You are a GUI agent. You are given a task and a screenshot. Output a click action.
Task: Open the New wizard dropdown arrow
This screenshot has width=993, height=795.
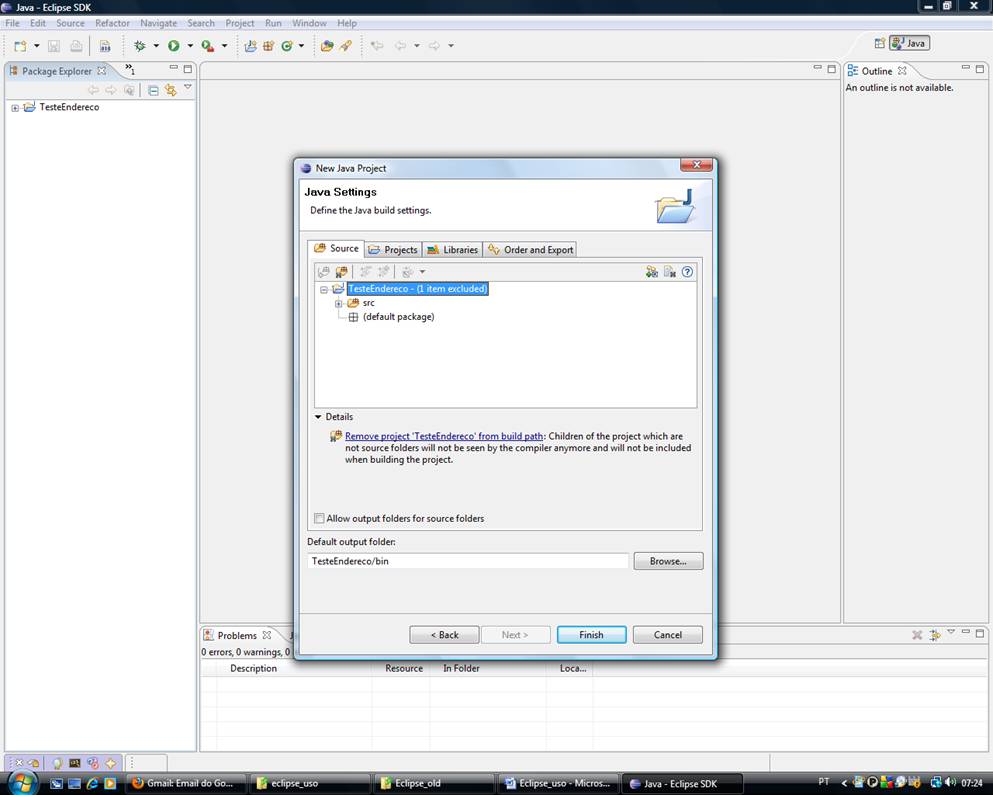tap(37, 46)
